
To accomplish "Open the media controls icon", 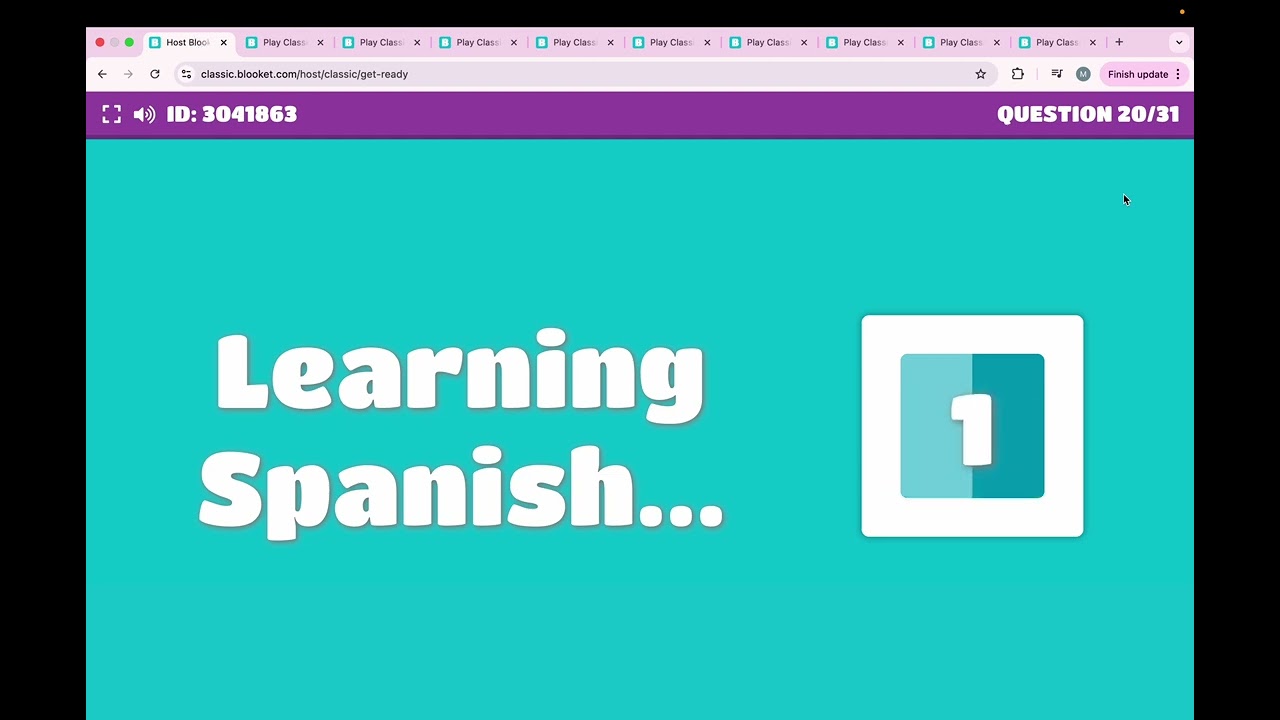I will point(1056,74).
